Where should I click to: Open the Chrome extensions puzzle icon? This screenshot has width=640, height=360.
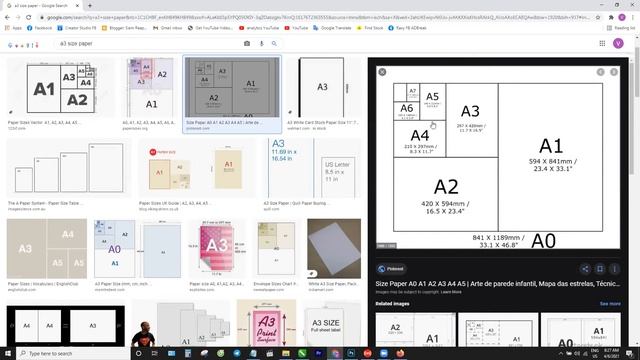click(611, 17)
